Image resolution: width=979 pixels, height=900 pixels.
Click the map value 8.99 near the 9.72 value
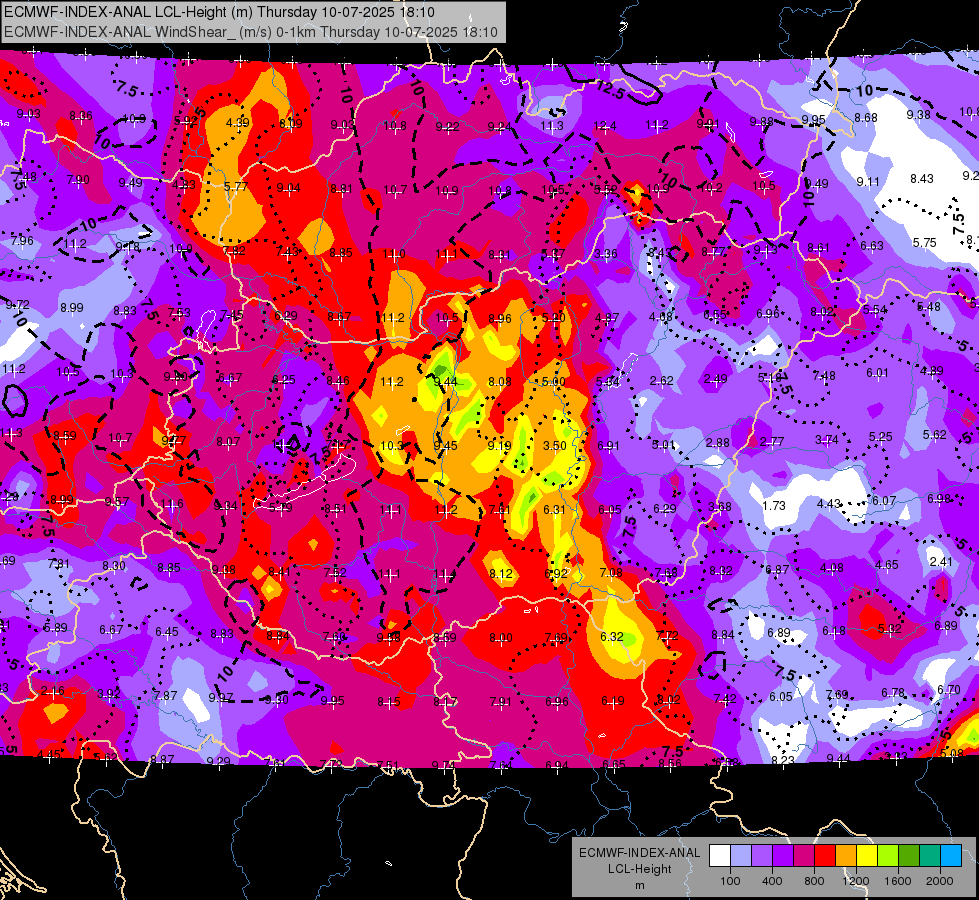[x=72, y=307]
